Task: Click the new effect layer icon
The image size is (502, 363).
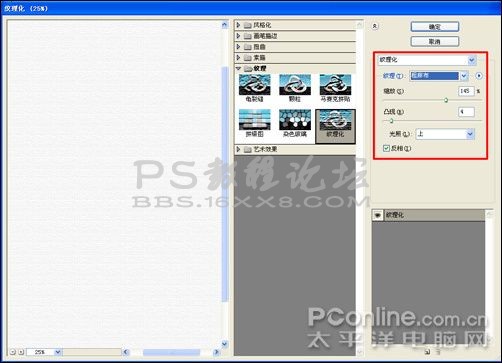Action: [x=428, y=352]
